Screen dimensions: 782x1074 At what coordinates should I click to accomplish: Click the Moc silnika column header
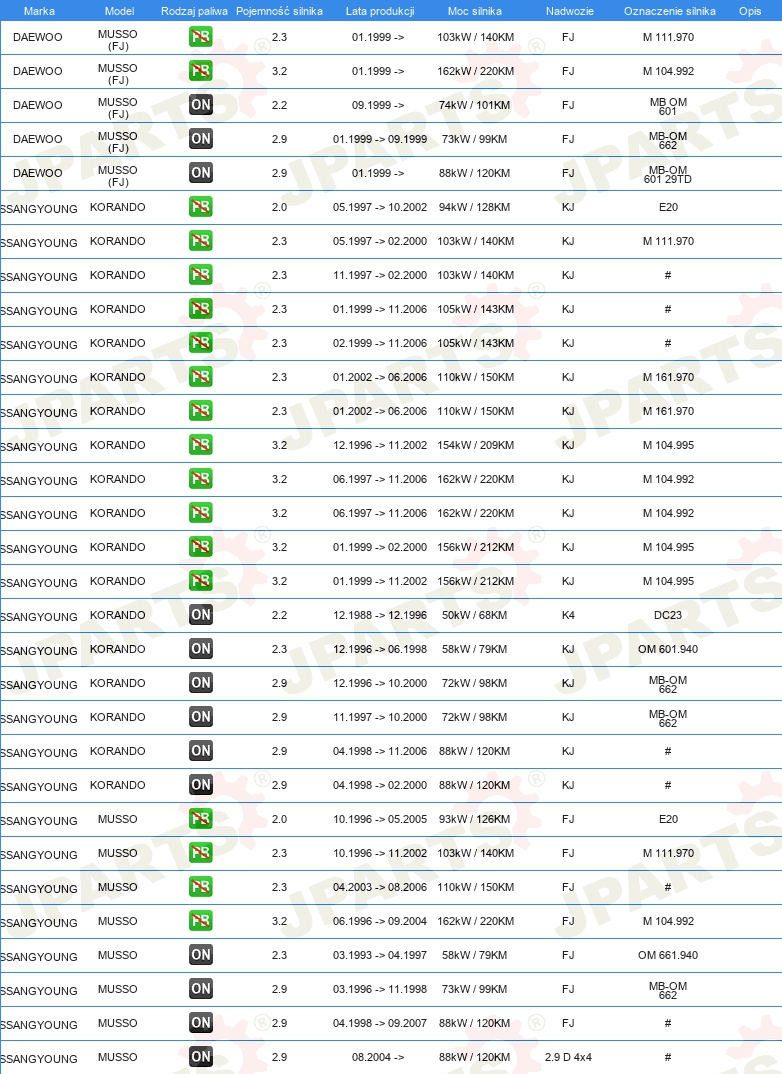click(x=475, y=11)
